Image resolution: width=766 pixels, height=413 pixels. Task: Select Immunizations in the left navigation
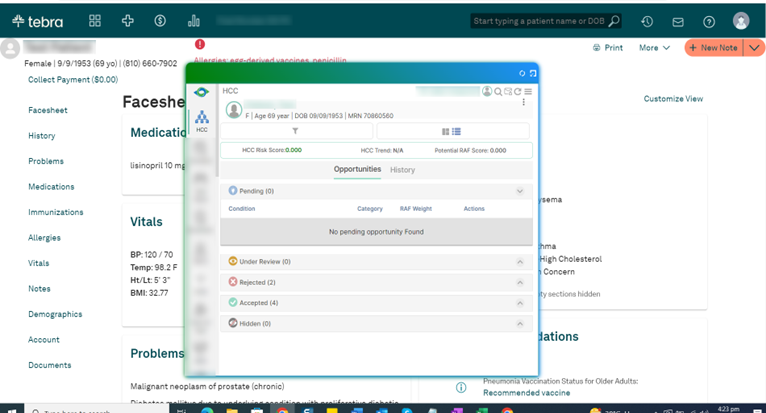56,212
